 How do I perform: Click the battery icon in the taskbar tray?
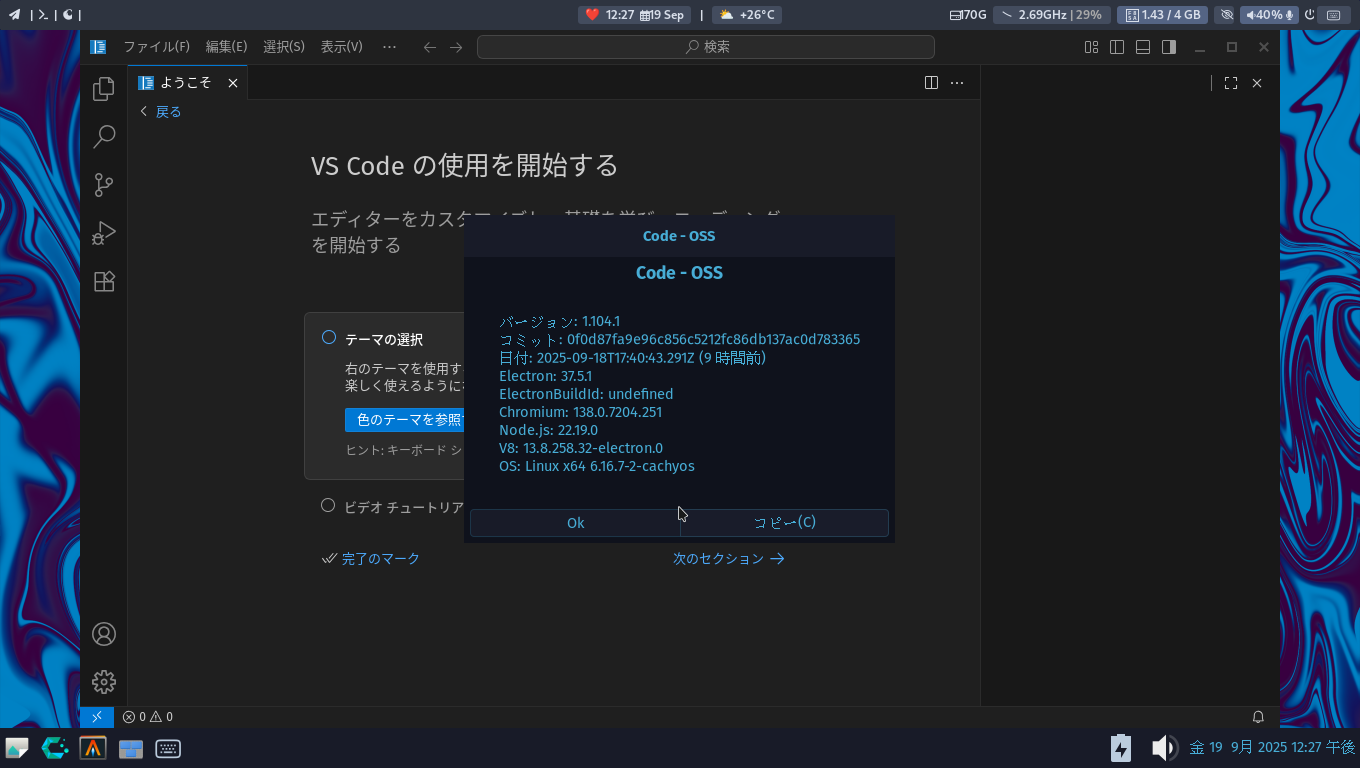(x=1121, y=748)
